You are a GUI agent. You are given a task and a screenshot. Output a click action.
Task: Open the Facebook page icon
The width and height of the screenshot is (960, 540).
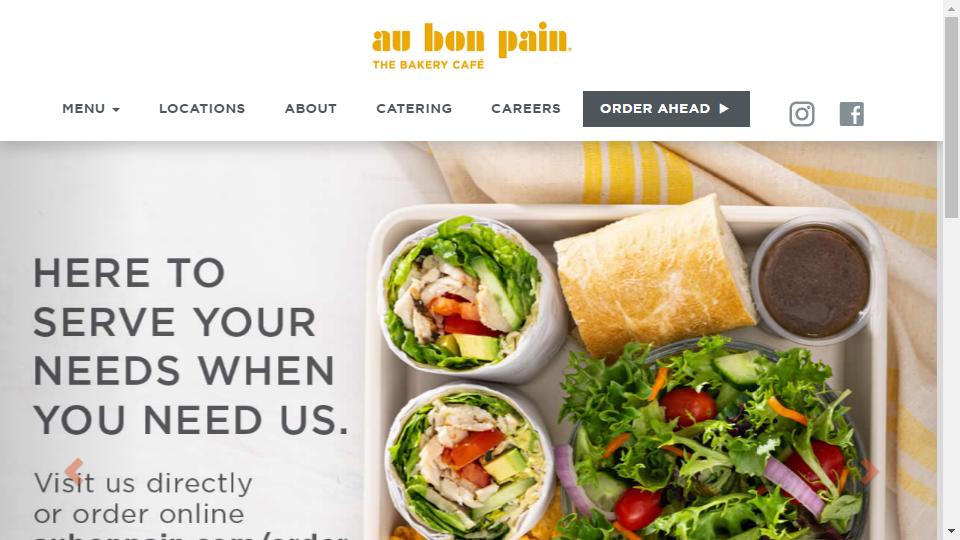851,114
